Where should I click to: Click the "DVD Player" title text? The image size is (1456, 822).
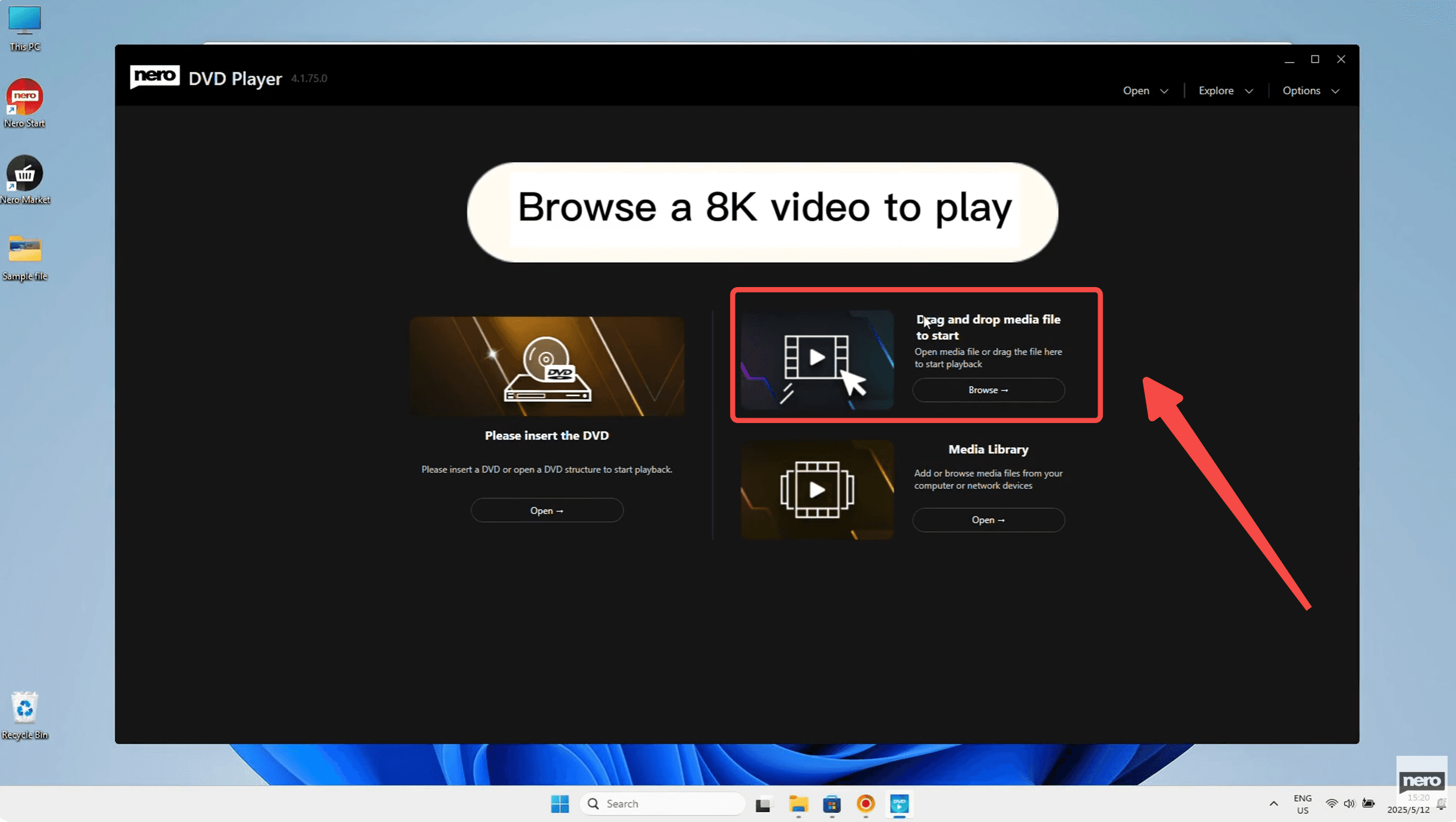(x=235, y=79)
